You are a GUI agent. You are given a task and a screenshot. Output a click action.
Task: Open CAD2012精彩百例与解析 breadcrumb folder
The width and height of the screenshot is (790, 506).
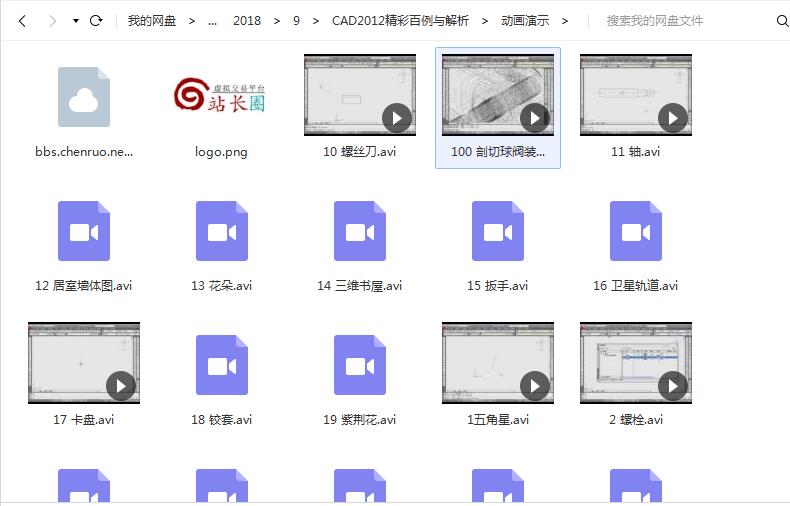[x=400, y=21]
